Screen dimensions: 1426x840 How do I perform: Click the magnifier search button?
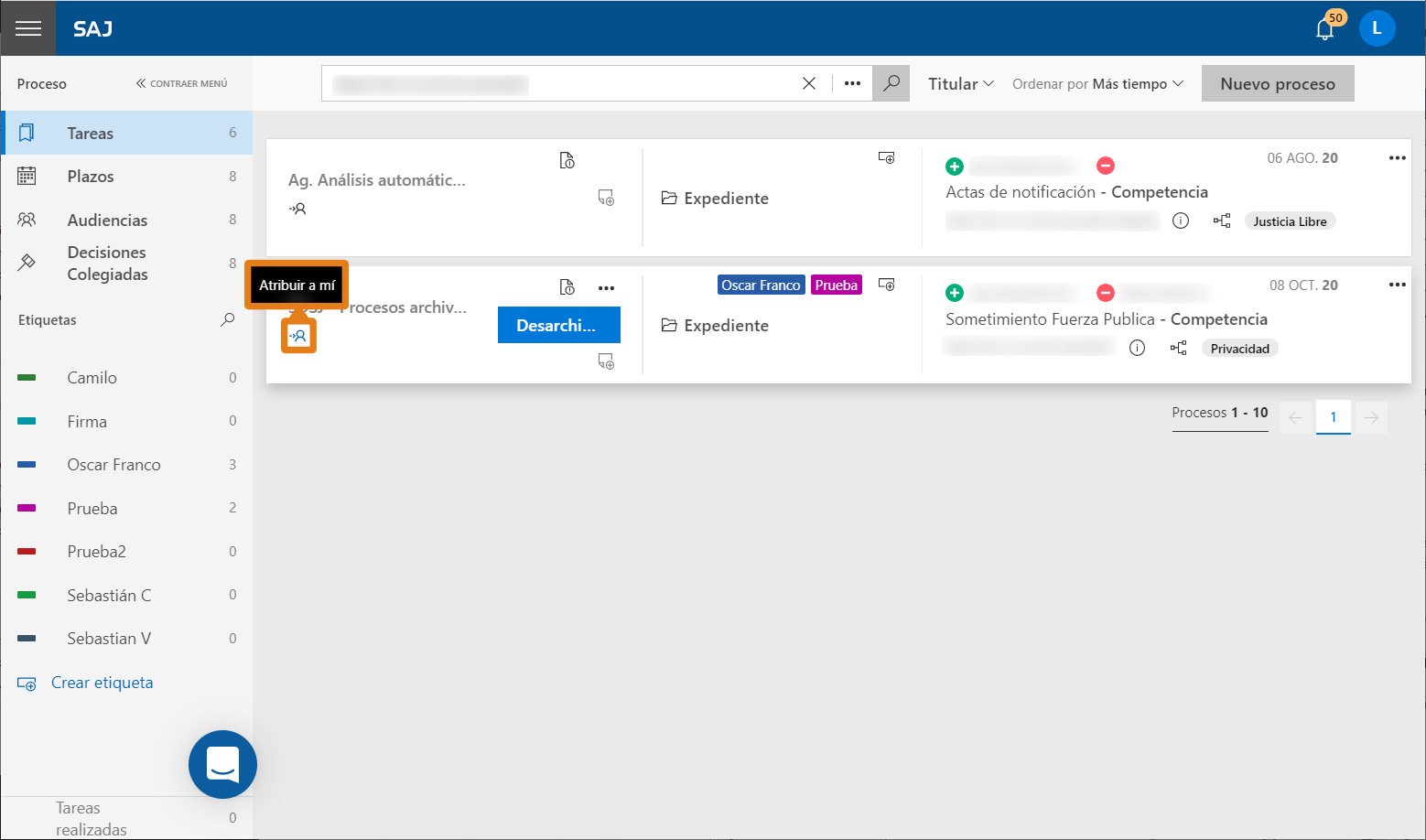(x=891, y=83)
